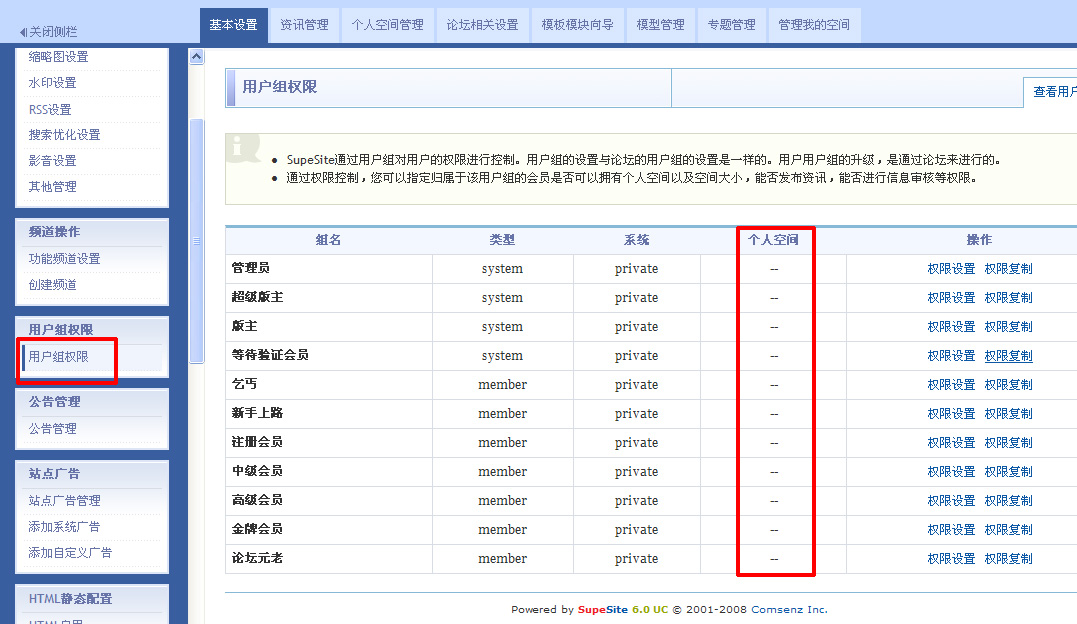Screen dimensions: 1077x624
Task: Open 权限设置 for 版主
Action: pos(951,326)
